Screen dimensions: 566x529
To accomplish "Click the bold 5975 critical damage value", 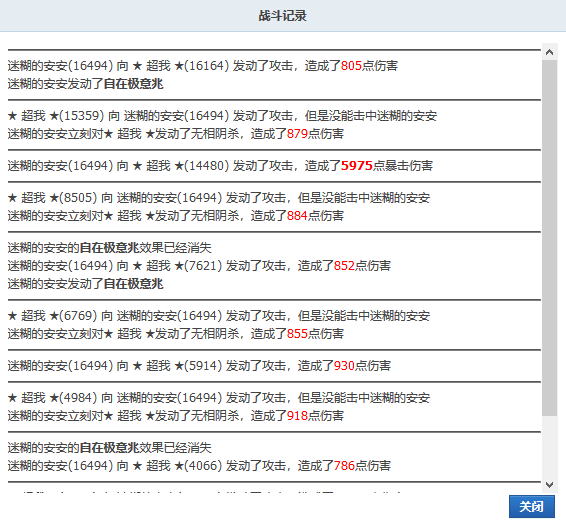I will coord(356,166).
